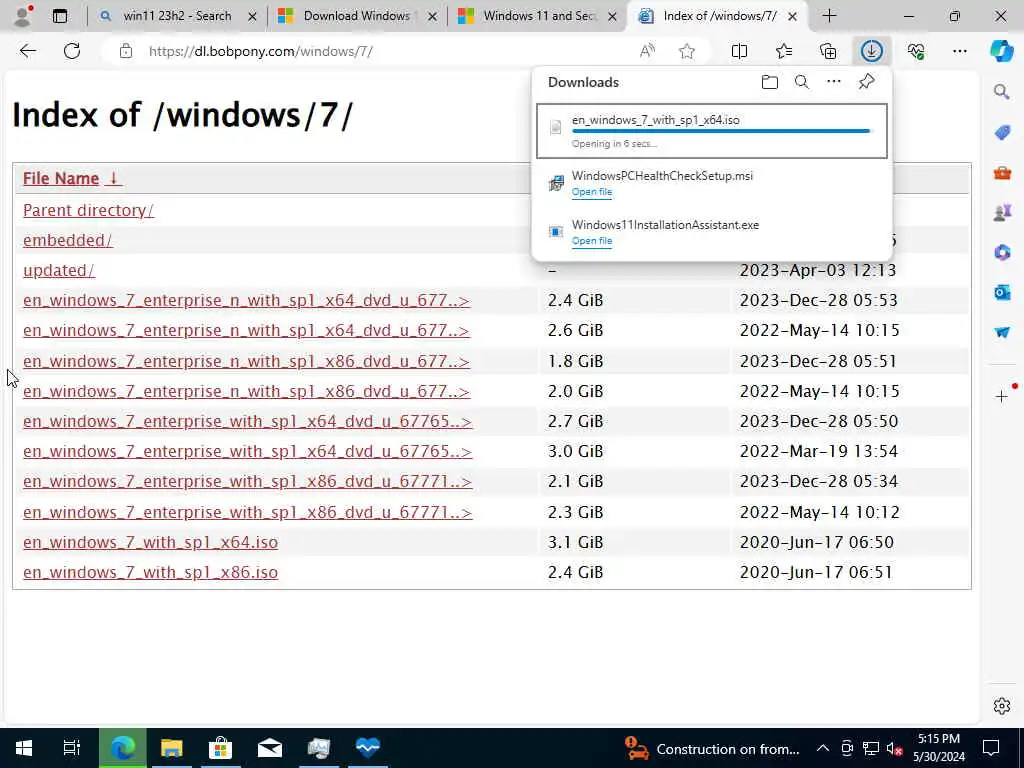The height and width of the screenshot is (768, 1024).
Task: Open the embedded/ folder link
Action: [67, 240]
